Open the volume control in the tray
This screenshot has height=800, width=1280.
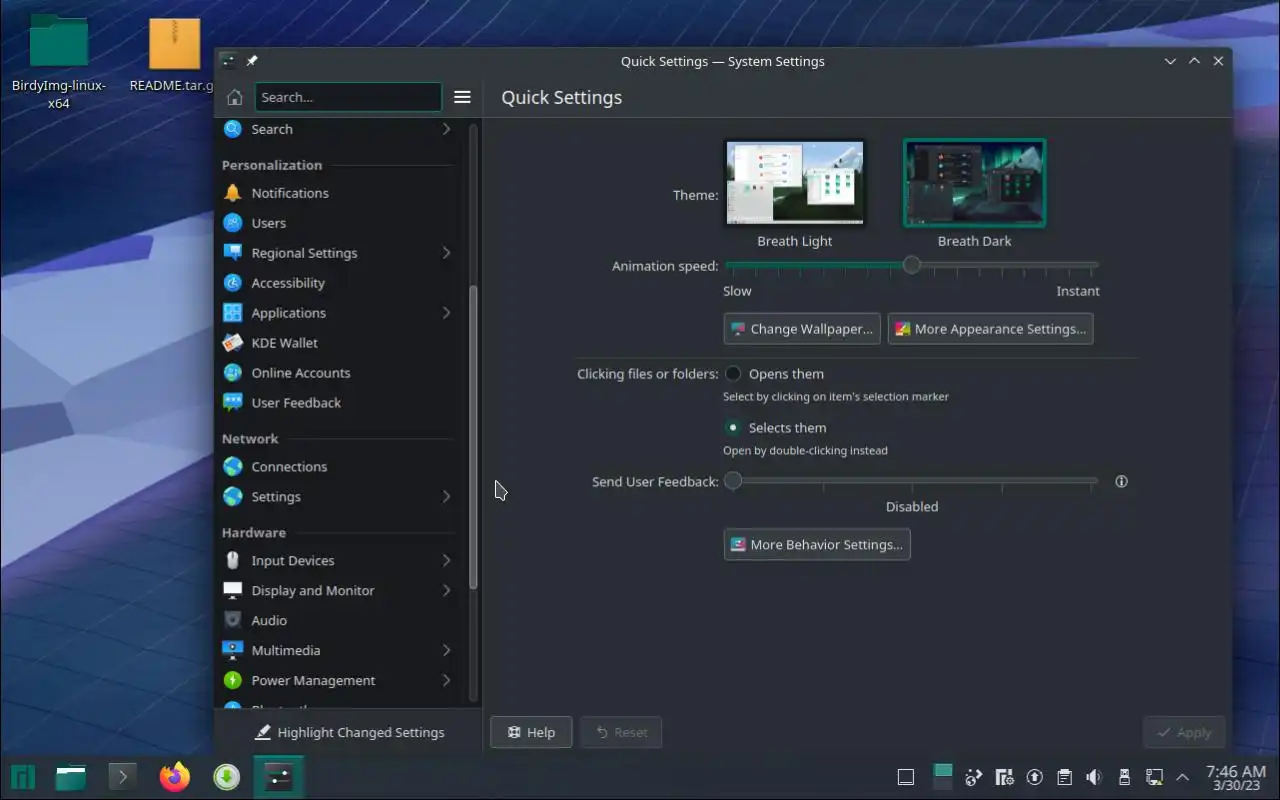tap(1094, 777)
